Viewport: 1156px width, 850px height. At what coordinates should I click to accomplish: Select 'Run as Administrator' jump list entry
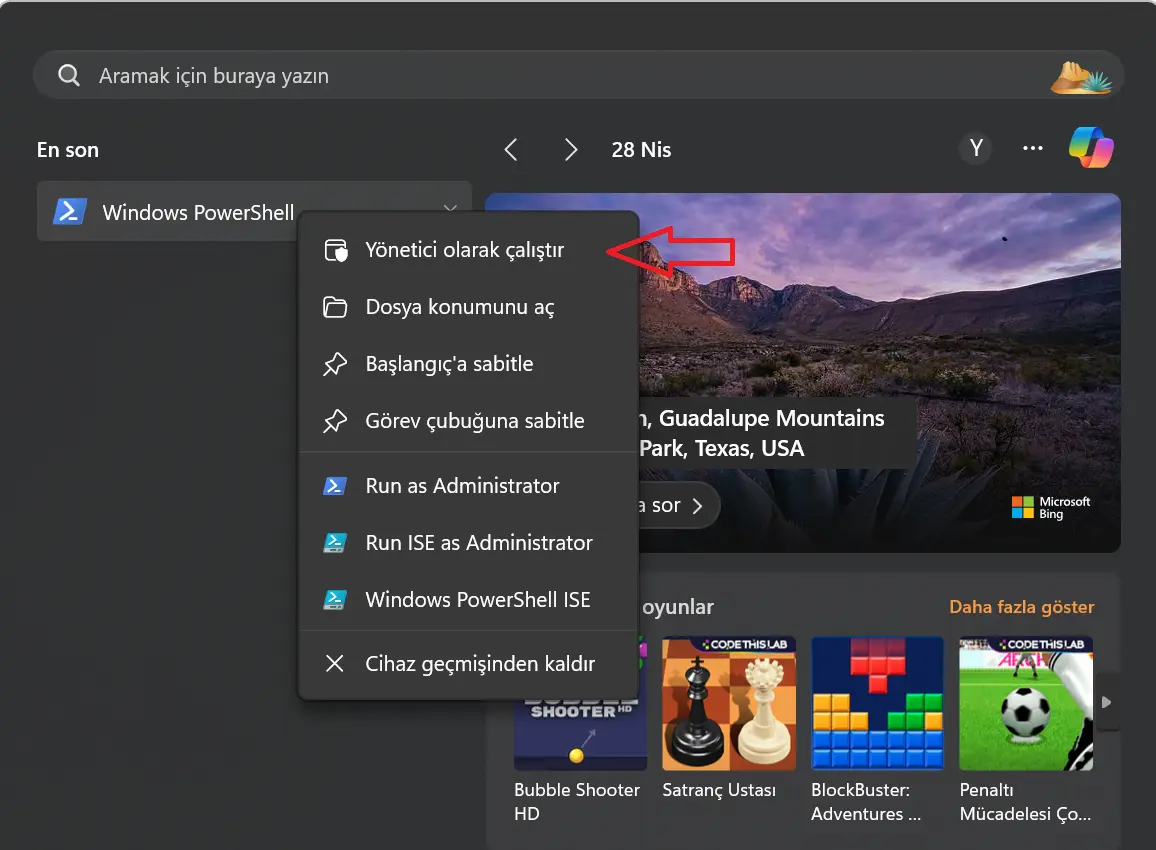[468, 486]
